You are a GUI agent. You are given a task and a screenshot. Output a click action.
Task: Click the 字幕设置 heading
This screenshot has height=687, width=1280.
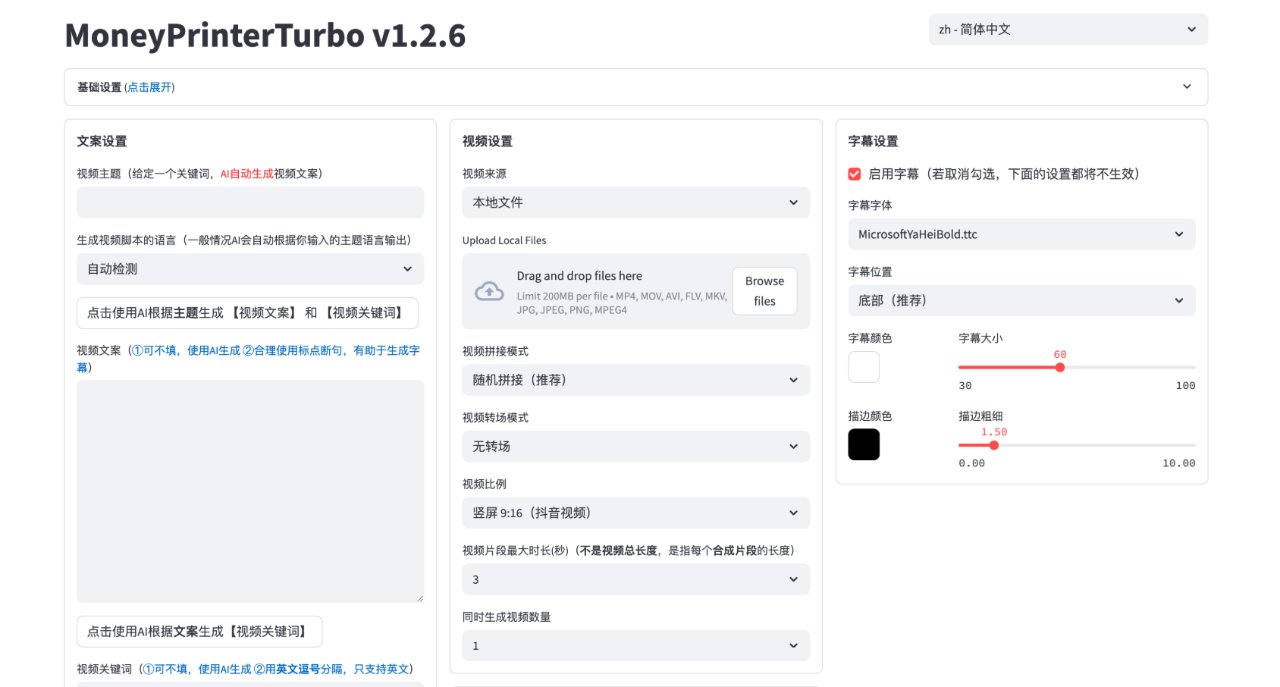point(873,141)
